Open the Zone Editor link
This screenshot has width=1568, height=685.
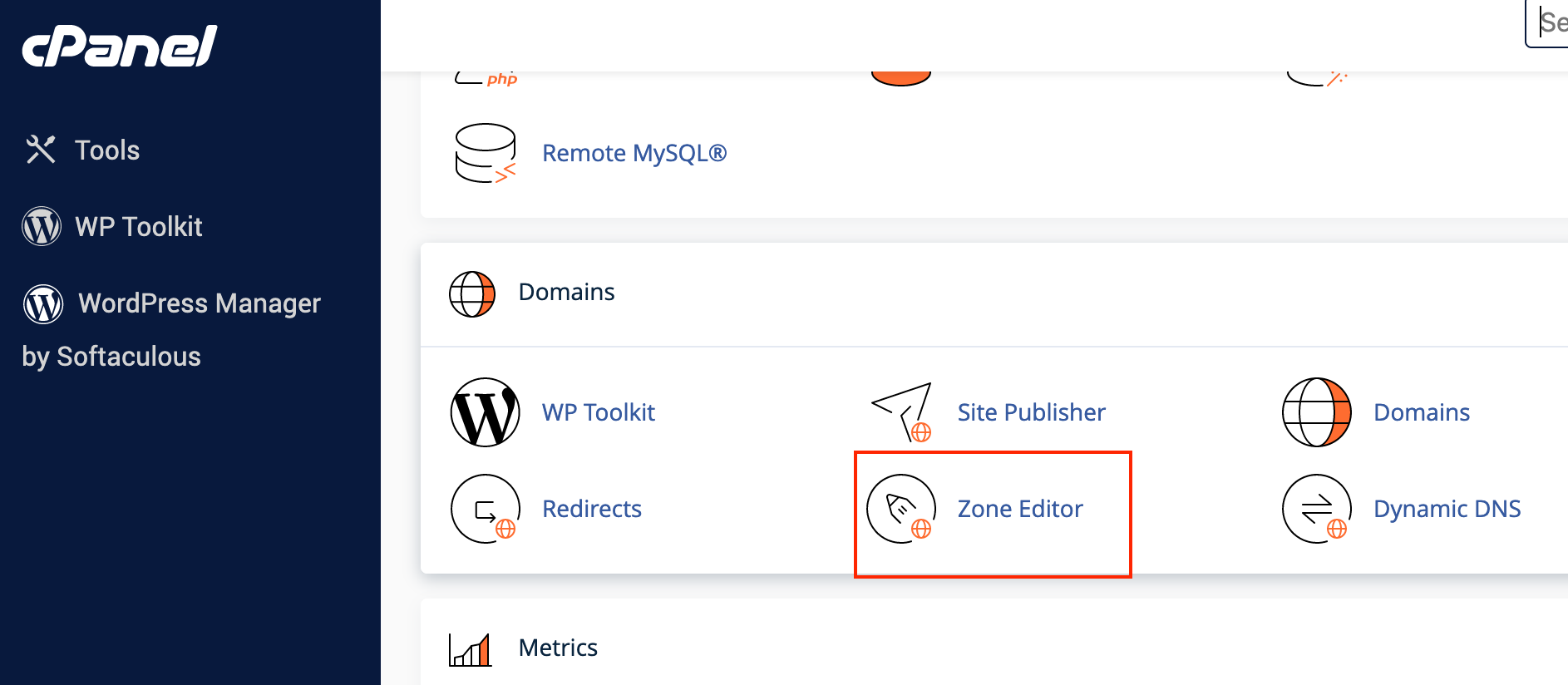[x=1020, y=509]
